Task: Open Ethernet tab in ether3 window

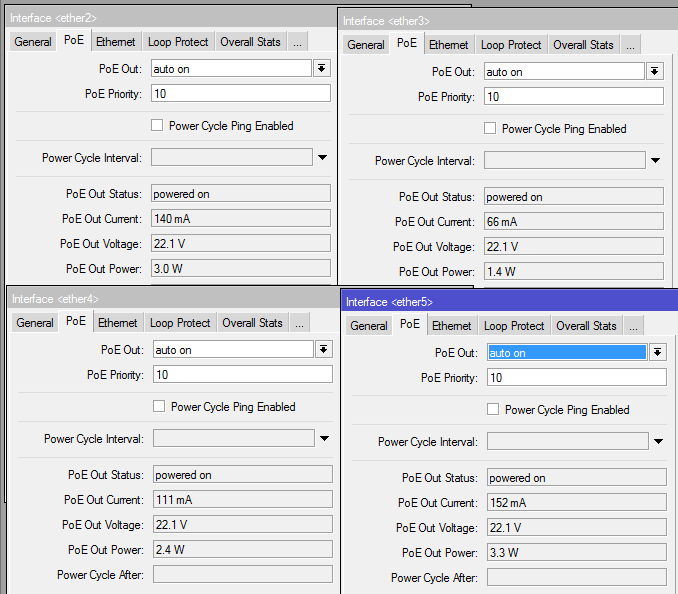Action: [448, 45]
